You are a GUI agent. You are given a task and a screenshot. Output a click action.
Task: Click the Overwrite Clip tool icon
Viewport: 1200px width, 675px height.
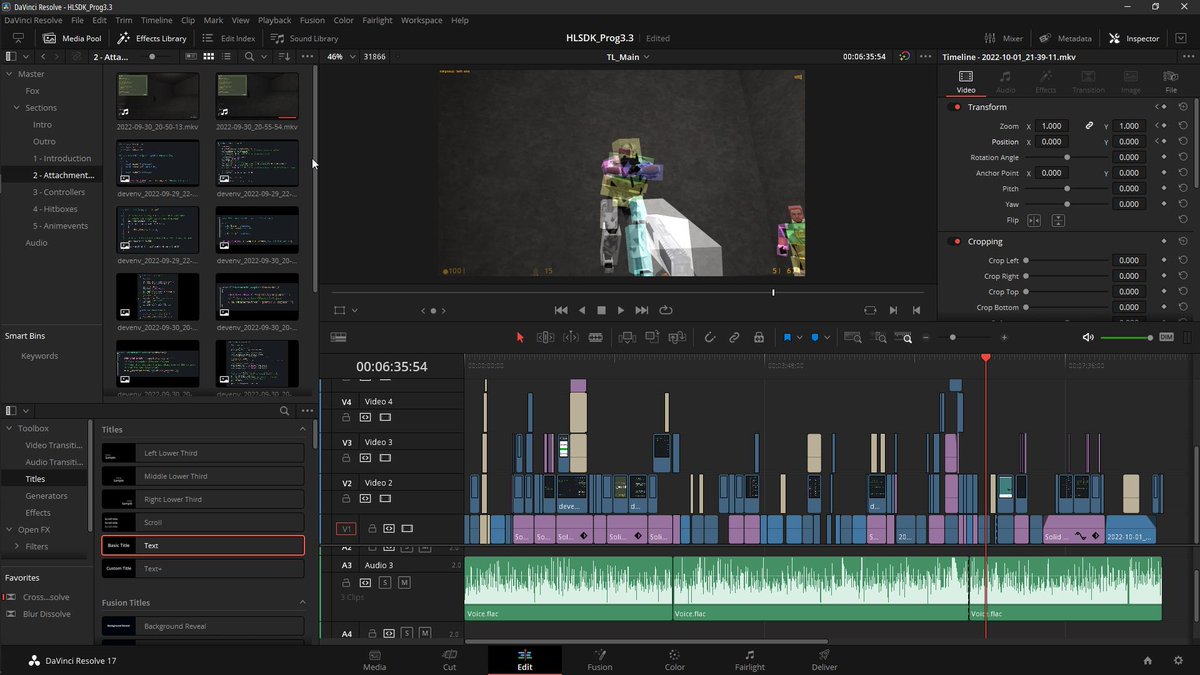click(652, 338)
